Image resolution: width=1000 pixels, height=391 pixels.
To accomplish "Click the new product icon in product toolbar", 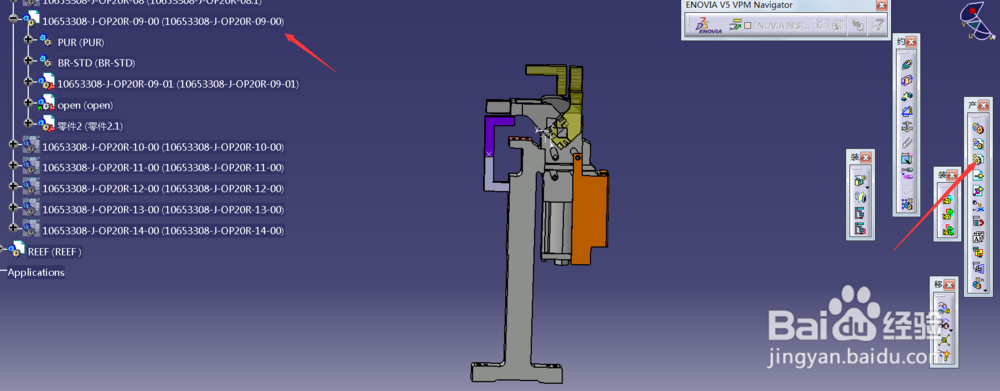I will 978,145.
